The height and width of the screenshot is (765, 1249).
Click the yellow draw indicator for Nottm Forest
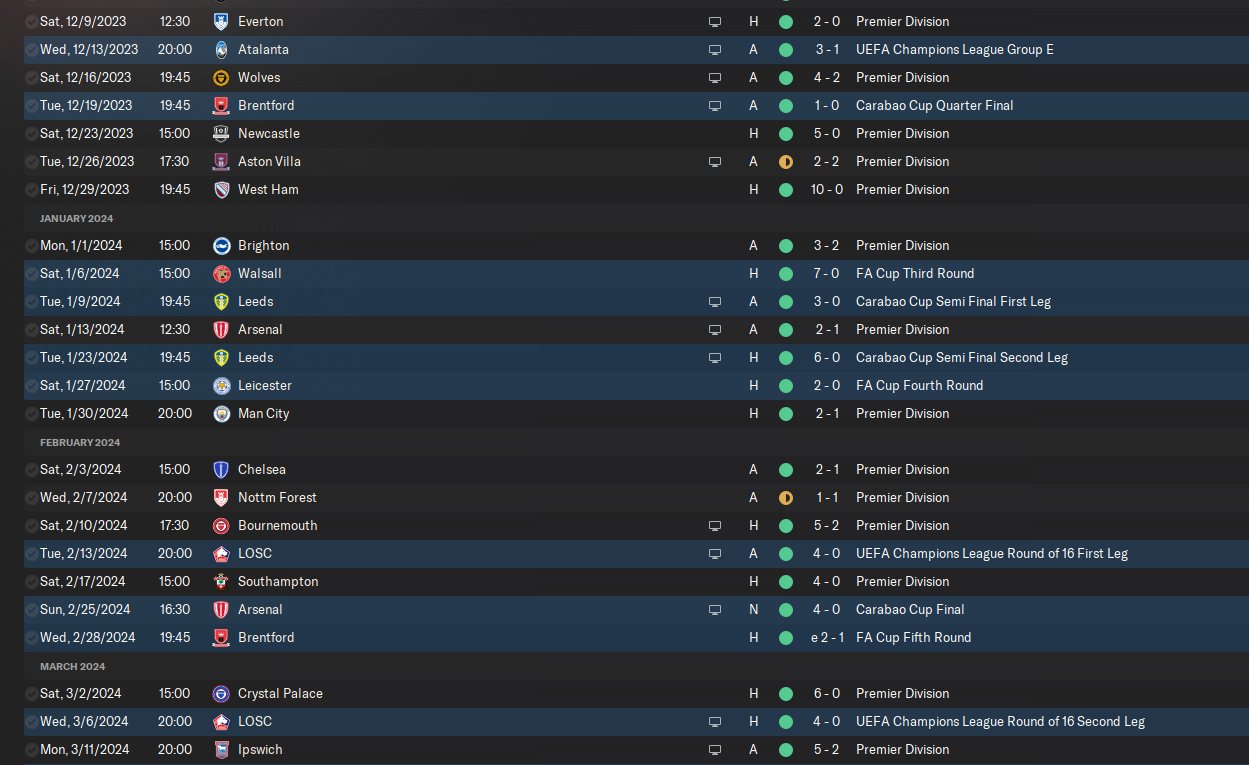786,497
